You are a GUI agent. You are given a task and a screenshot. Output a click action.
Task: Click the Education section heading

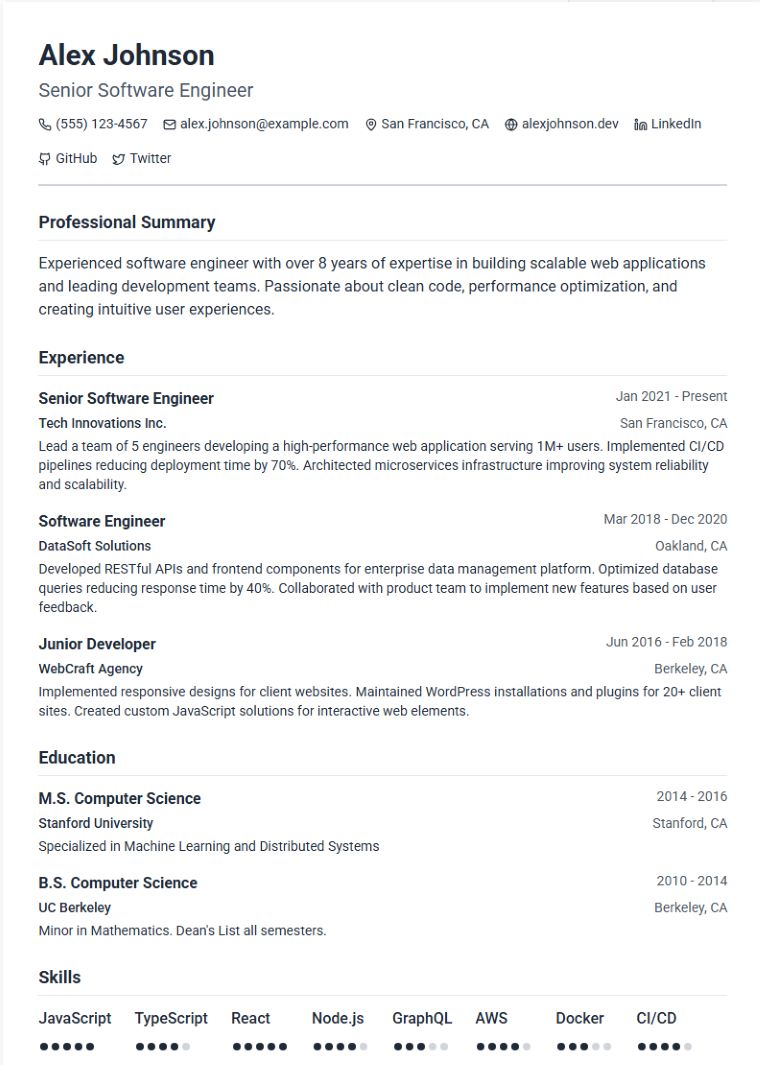click(x=77, y=757)
